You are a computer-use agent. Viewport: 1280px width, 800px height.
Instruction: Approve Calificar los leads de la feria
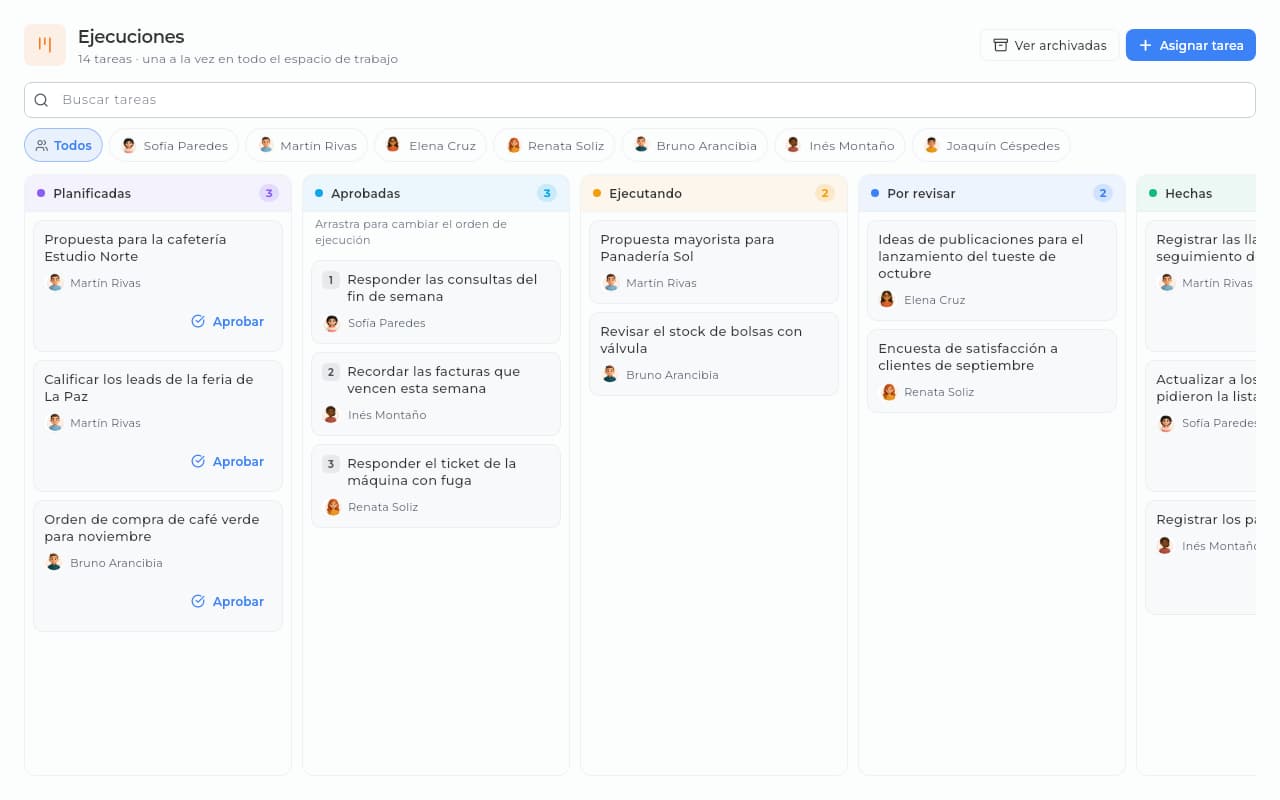tap(228, 461)
